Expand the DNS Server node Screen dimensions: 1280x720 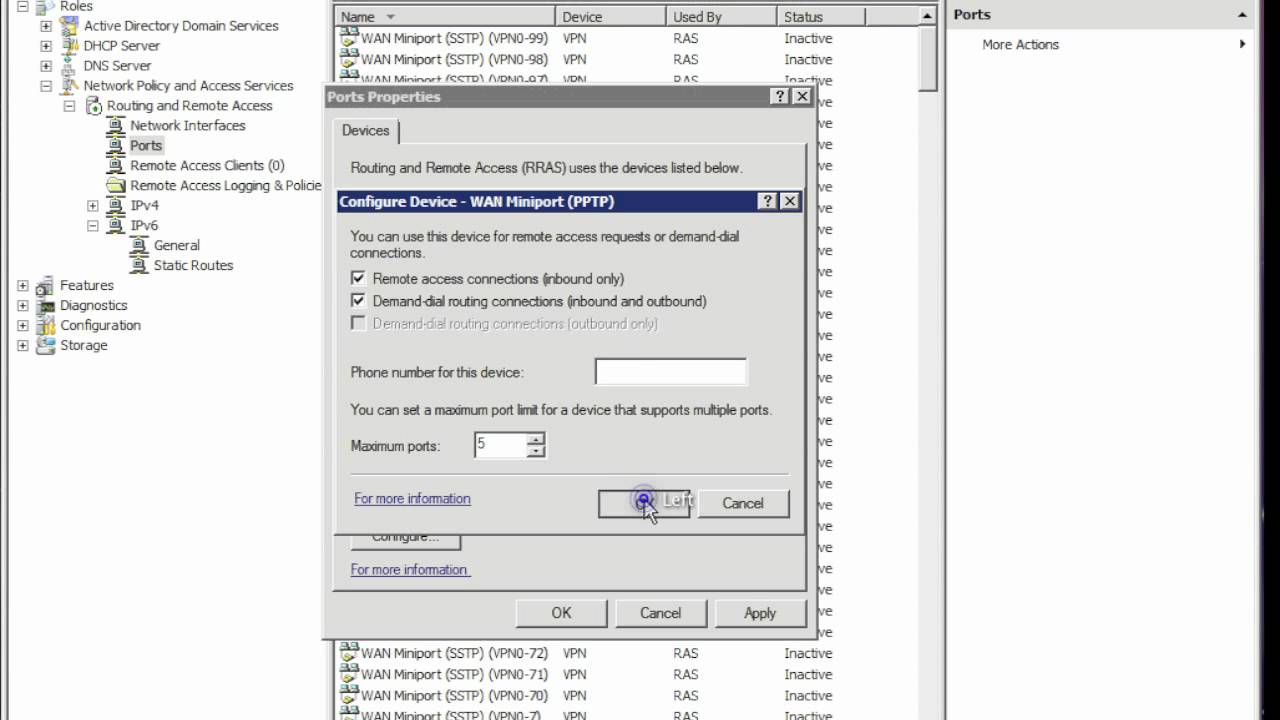click(x=46, y=66)
